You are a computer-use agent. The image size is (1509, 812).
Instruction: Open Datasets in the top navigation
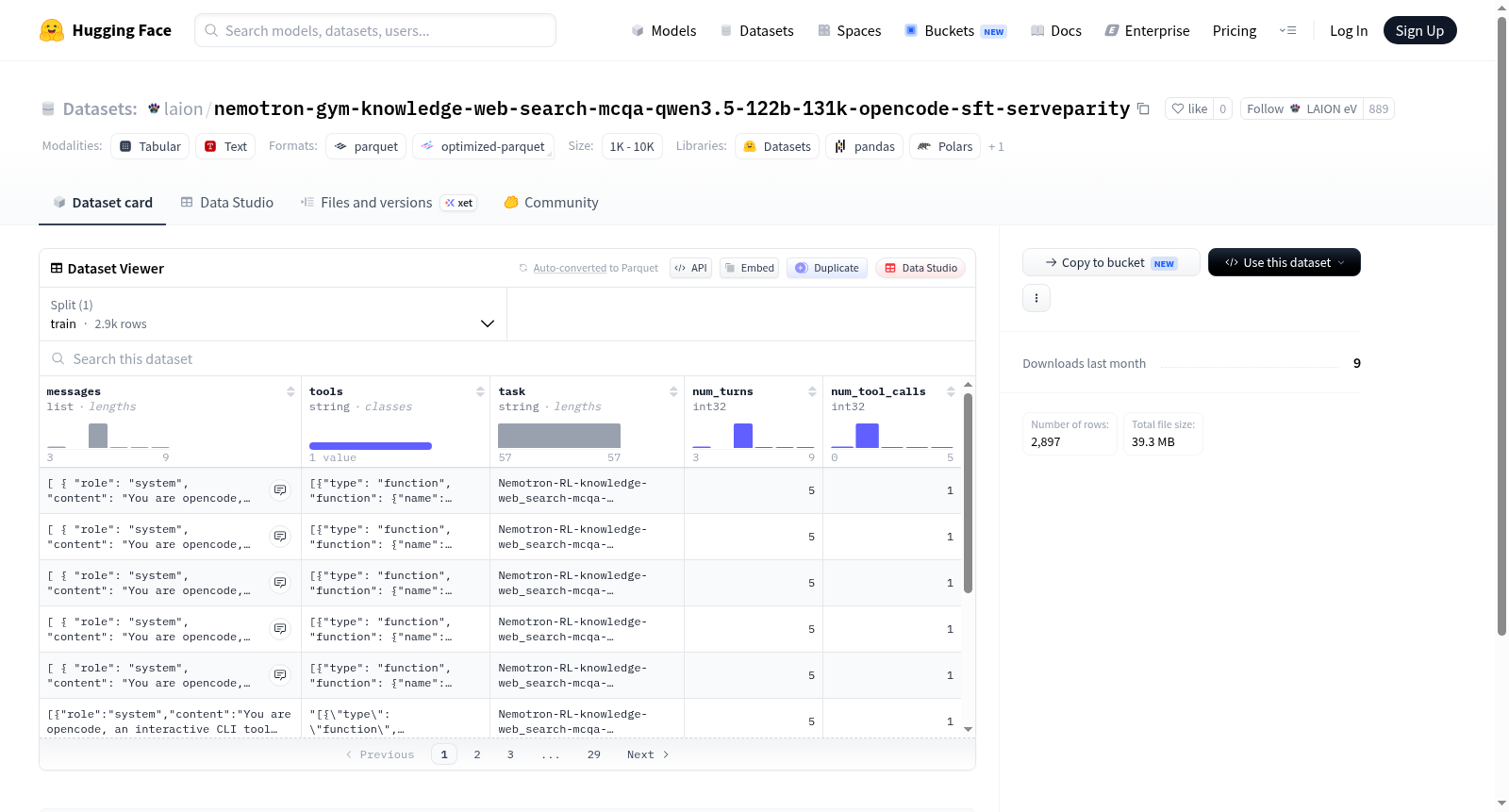click(756, 30)
